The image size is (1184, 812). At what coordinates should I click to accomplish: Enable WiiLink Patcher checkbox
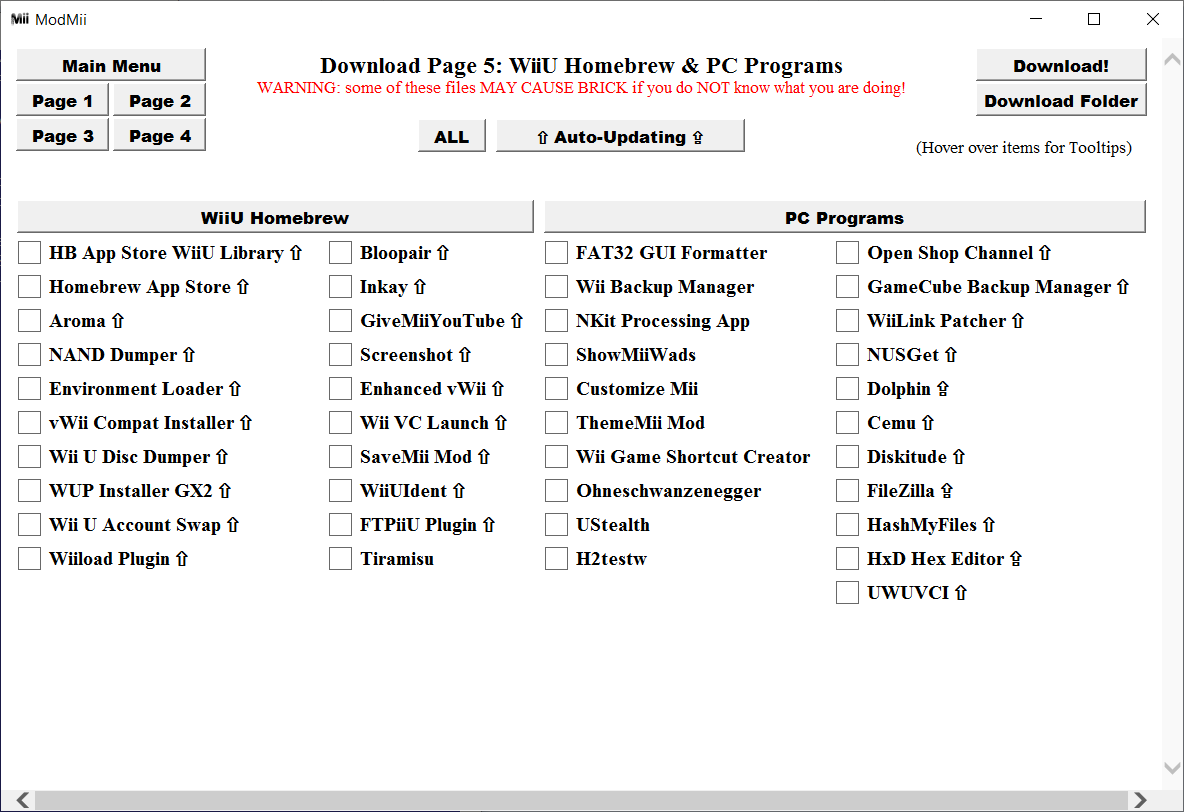(847, 321)
